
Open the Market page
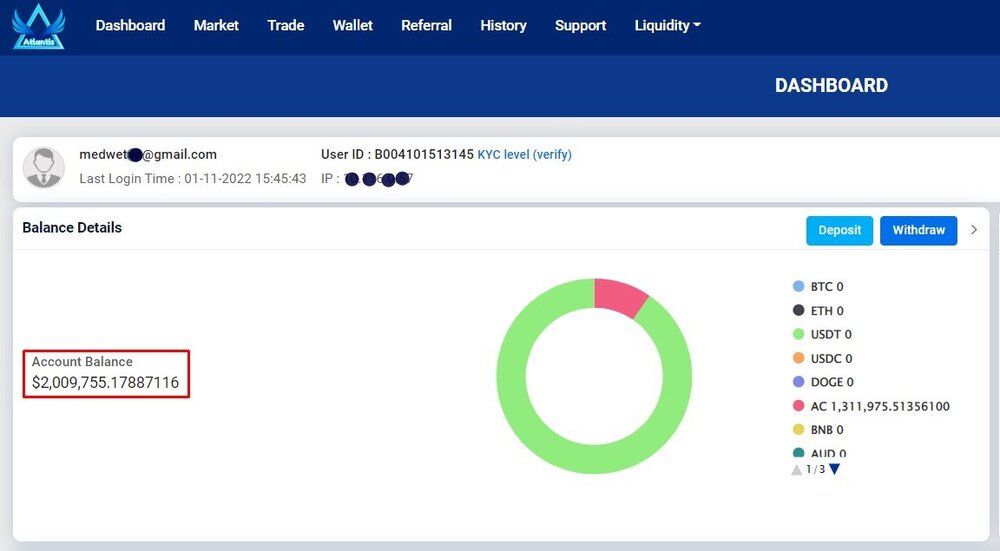click(x=216, y=26)
